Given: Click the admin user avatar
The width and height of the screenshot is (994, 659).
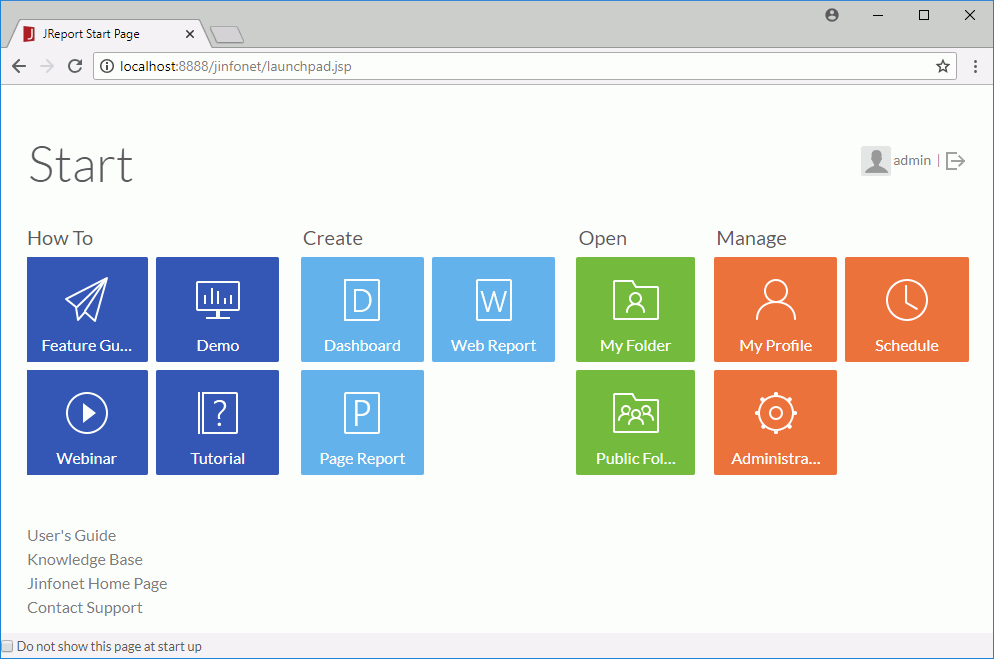Looking at the screenshot, I should pos(876,161).
